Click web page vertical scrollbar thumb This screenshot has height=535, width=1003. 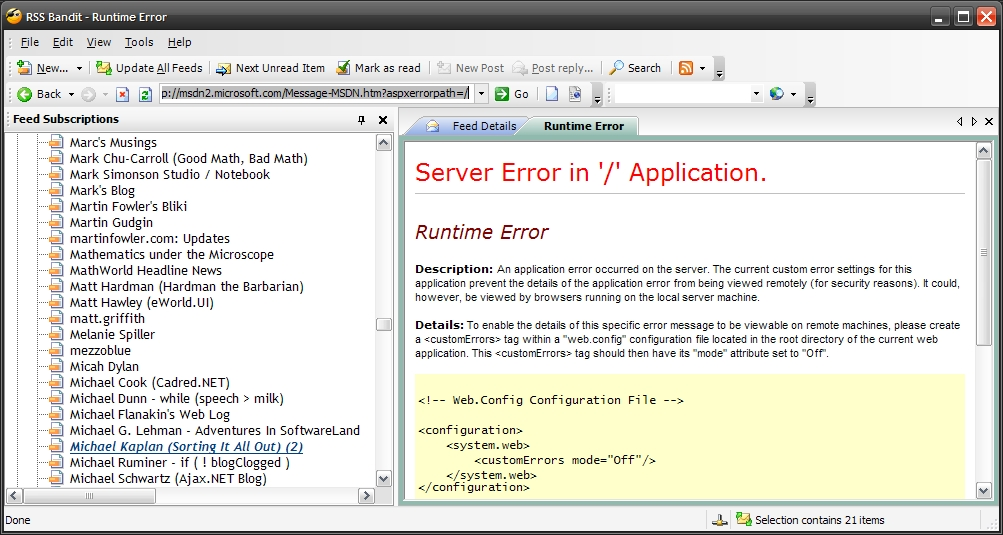coord(984,252)
